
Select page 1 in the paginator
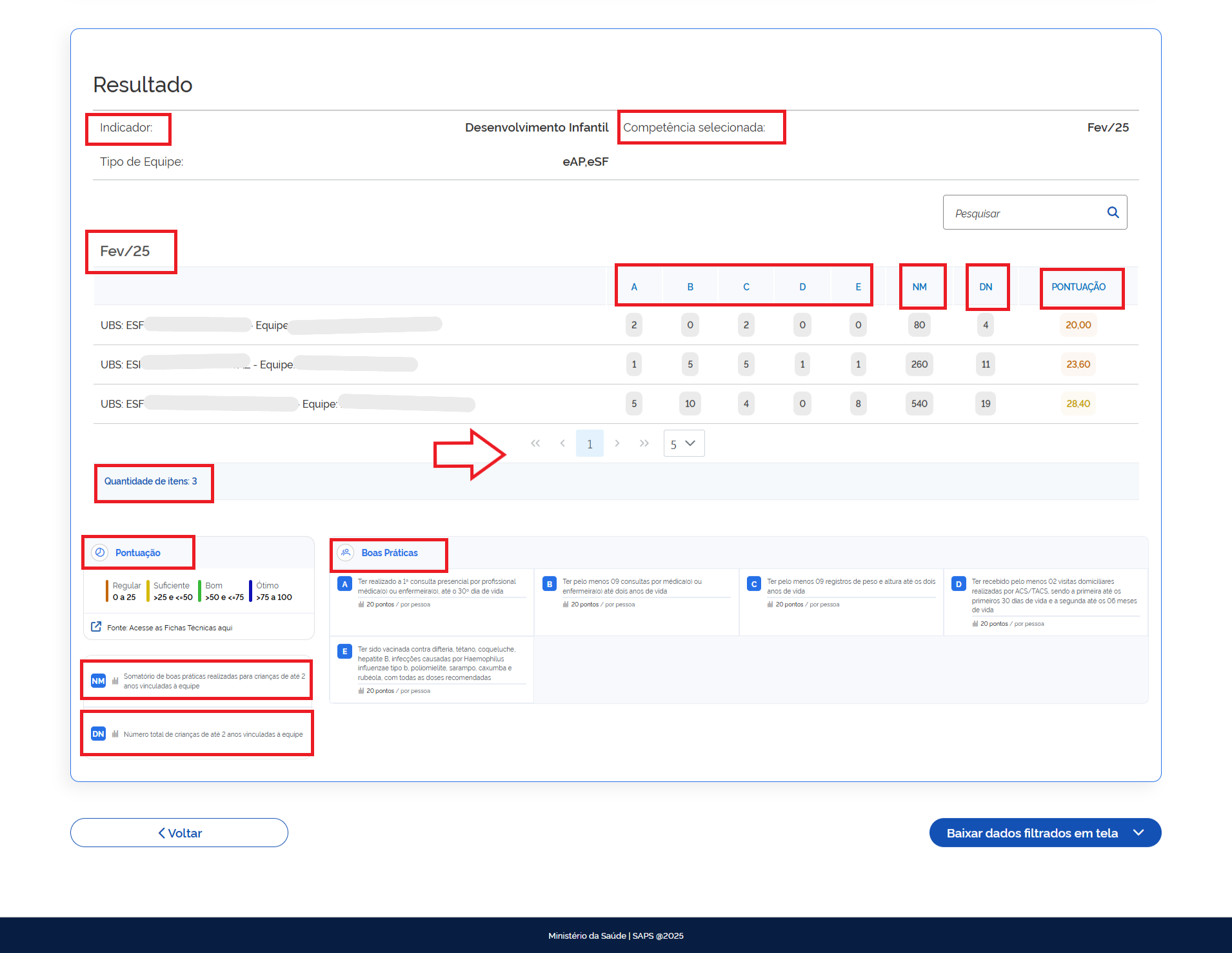[x=590, y=443]
